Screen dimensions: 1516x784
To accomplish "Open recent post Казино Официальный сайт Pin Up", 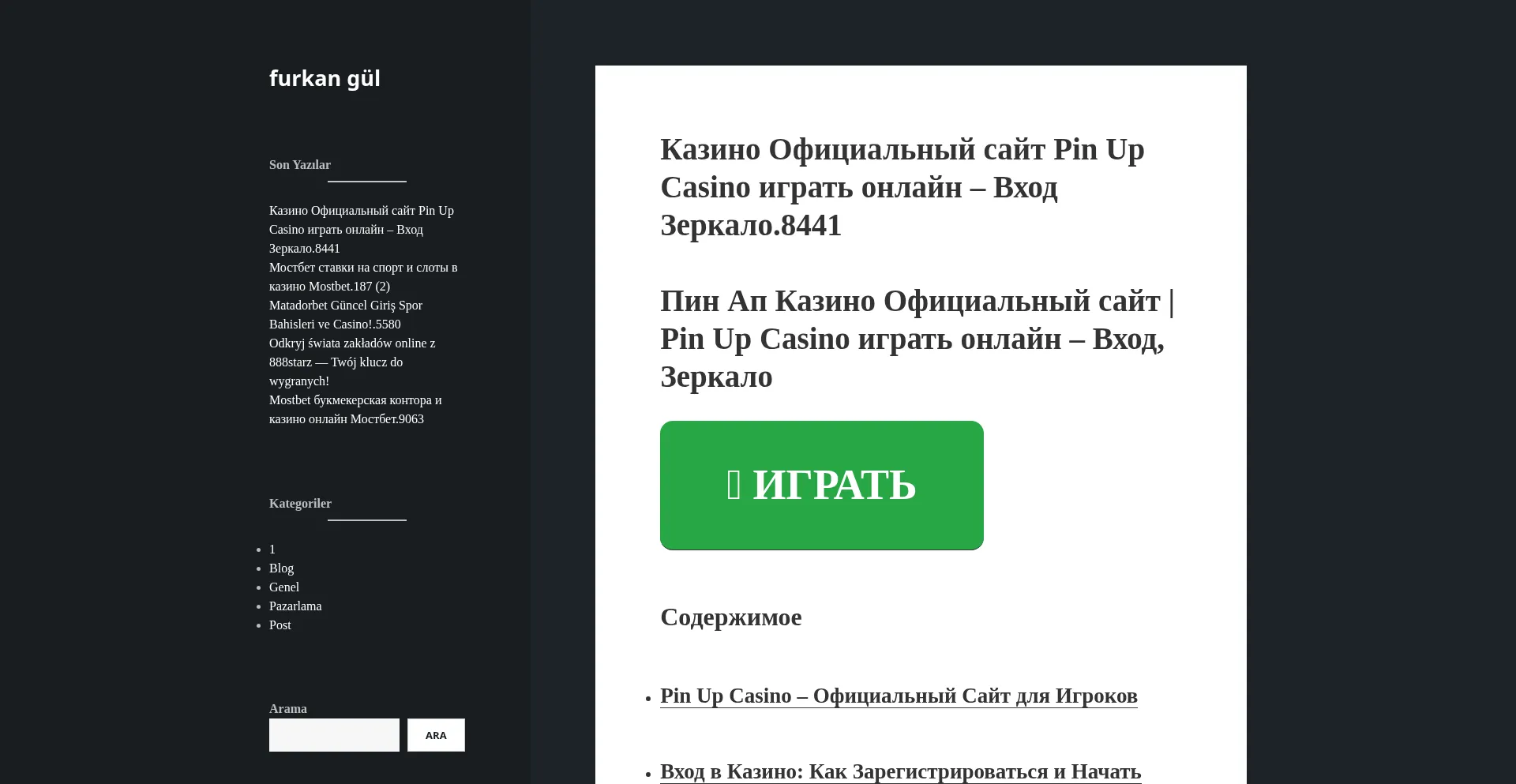I will [362, 230].
